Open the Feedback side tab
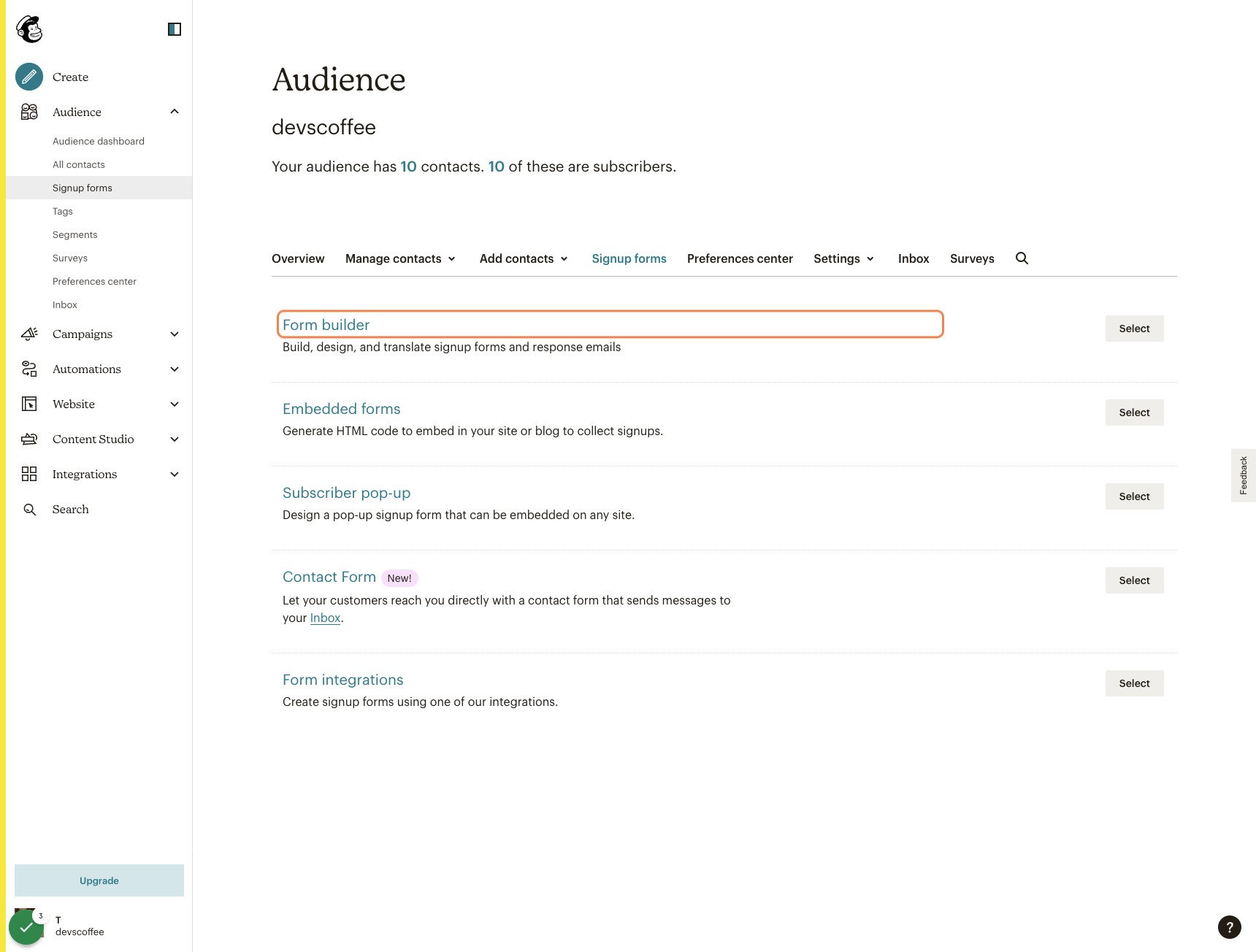The image size is (1256, 952). 1244,475
